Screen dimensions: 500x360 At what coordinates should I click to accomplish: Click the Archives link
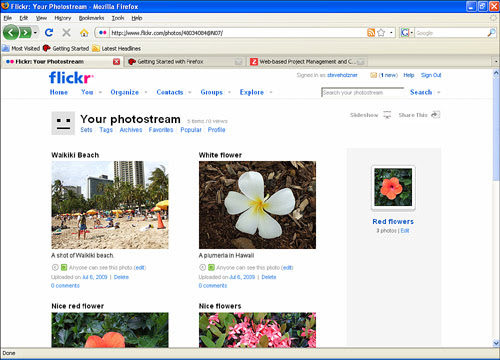point(131,130)
